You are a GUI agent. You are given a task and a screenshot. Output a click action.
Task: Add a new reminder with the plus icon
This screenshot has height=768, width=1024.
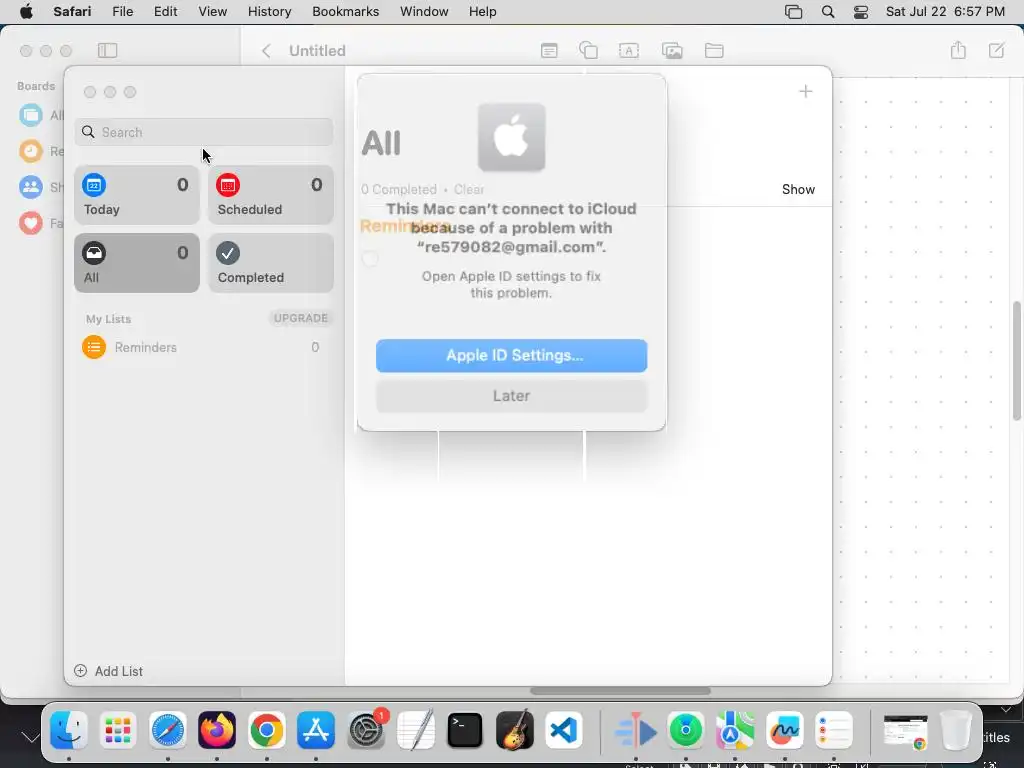[x=805, y=91]
